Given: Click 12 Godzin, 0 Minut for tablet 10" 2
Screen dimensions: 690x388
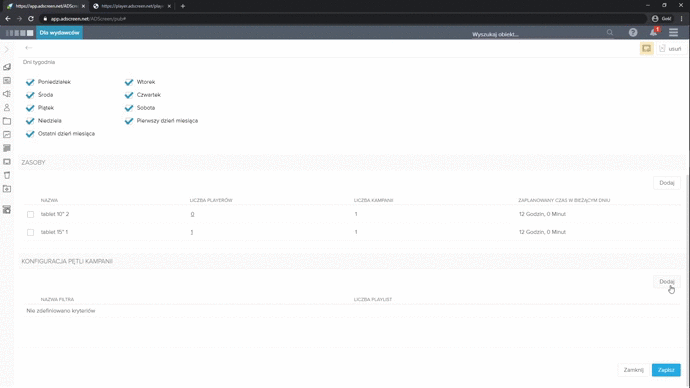Looking at the screenshot, I should (x=542, y=214).
